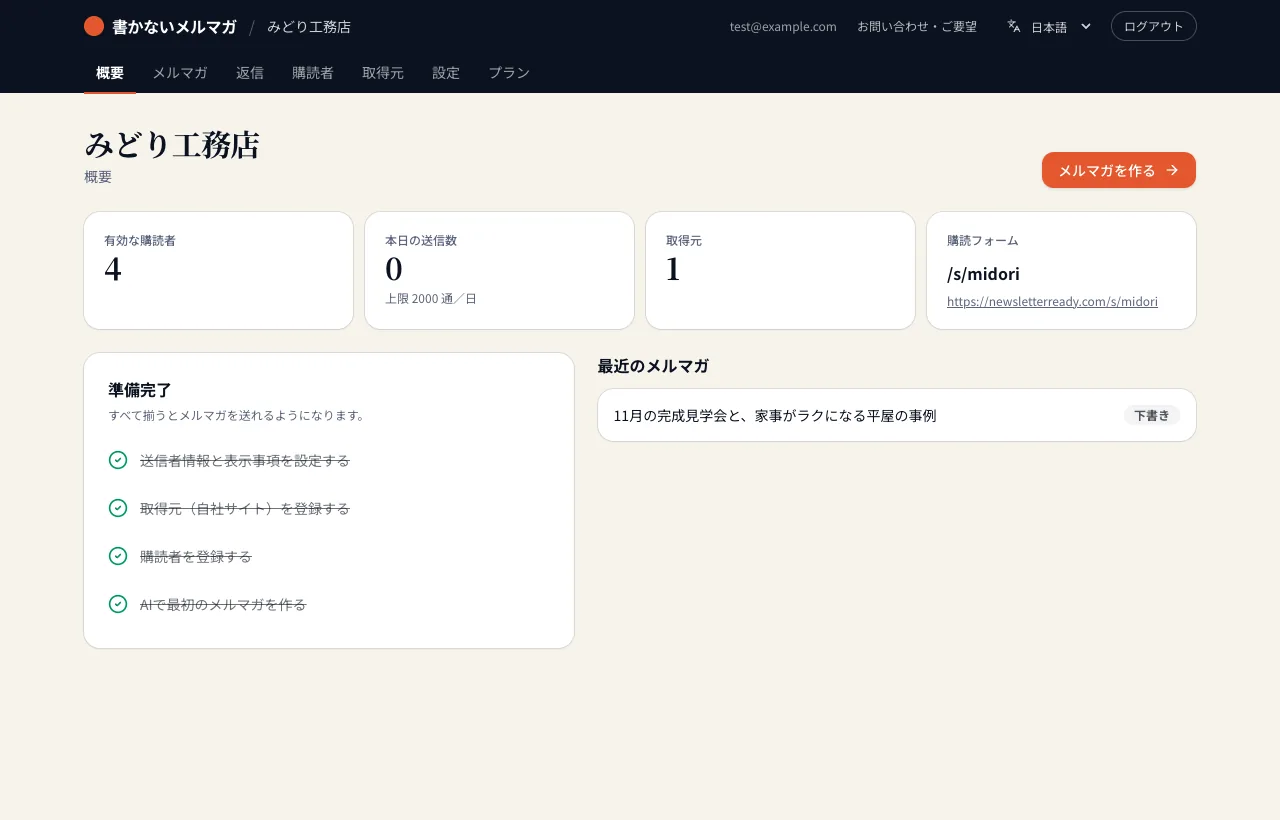Click the 最近のメルマガ section heading
Screen dimensions: 1280x820
click(x=653, y=366)
